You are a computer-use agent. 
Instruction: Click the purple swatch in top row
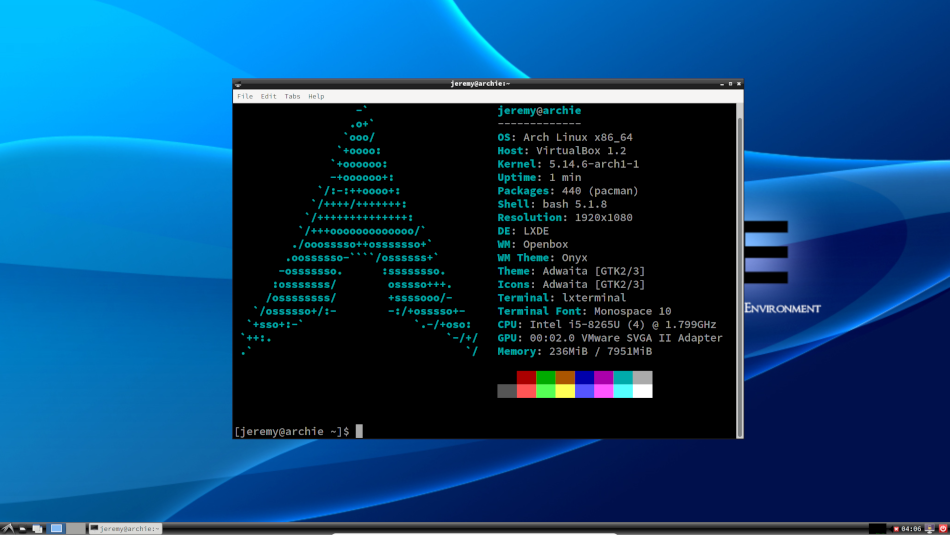[x=604, y=377]
